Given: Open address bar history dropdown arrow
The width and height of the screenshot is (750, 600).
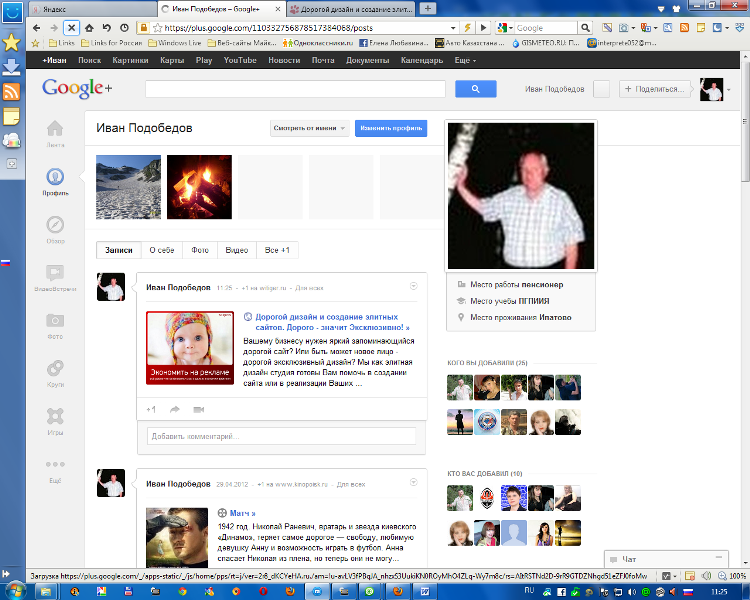Looking at the screenshot, I should (x=453, y=28).
